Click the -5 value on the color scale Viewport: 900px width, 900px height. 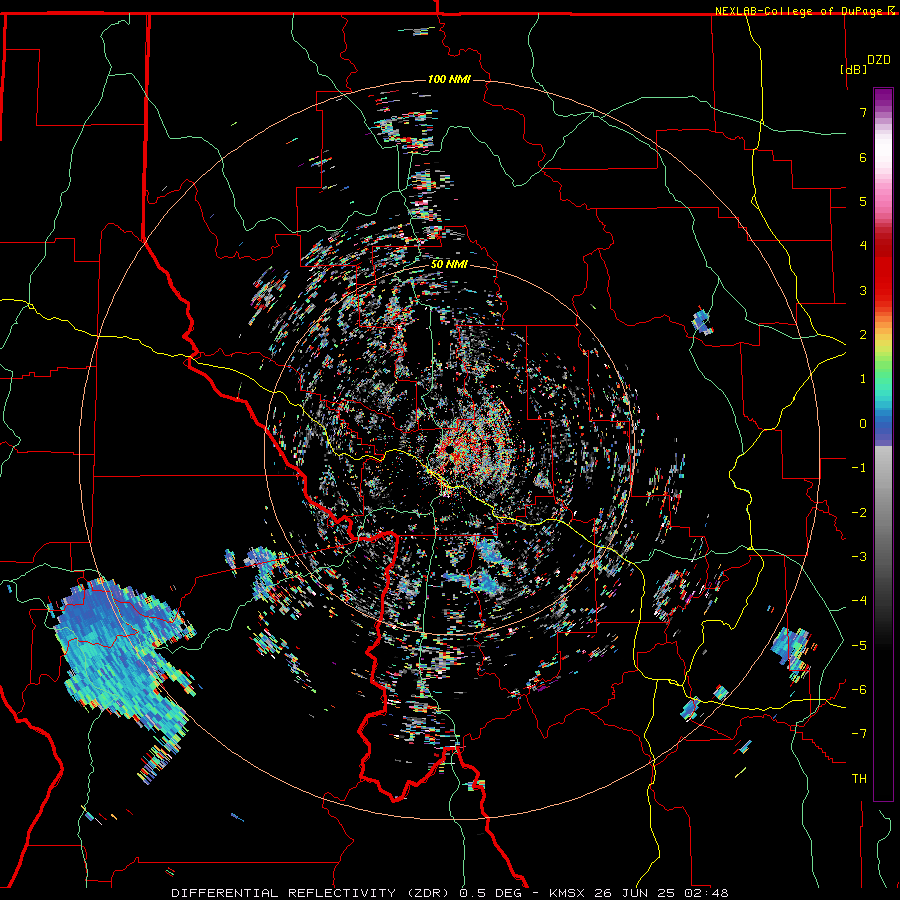(x=859, y=646)
